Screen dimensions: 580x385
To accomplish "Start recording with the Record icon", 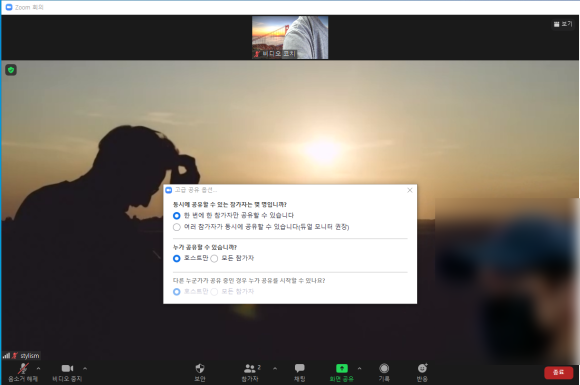I will 384,372.
